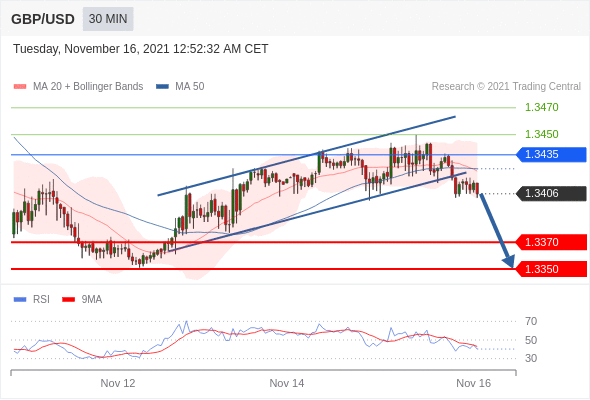
Task: Select the 1.3370 red support tag
Action: tap(551, 242)
